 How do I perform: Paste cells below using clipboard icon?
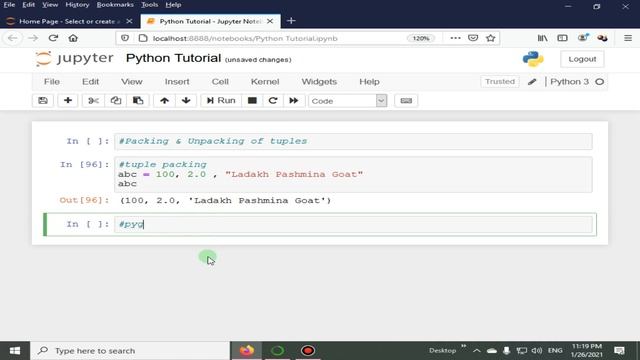pos(138,100)
